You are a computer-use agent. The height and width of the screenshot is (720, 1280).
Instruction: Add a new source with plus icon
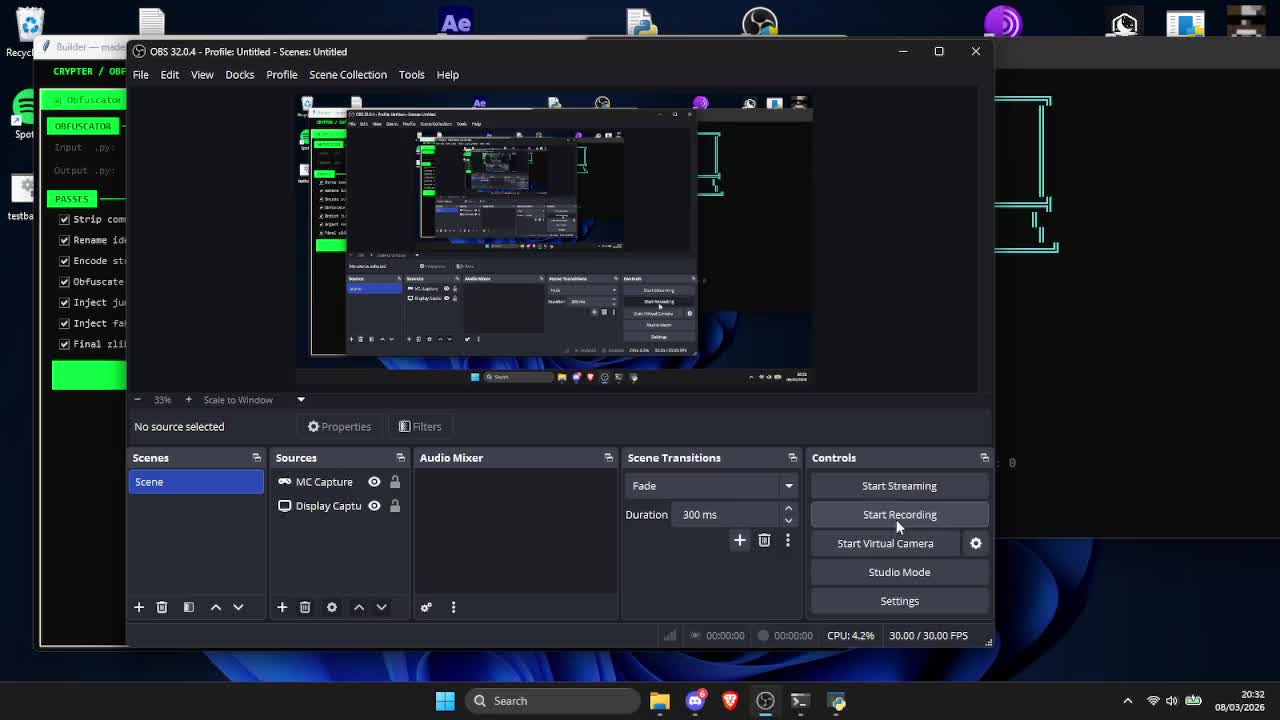282,607
